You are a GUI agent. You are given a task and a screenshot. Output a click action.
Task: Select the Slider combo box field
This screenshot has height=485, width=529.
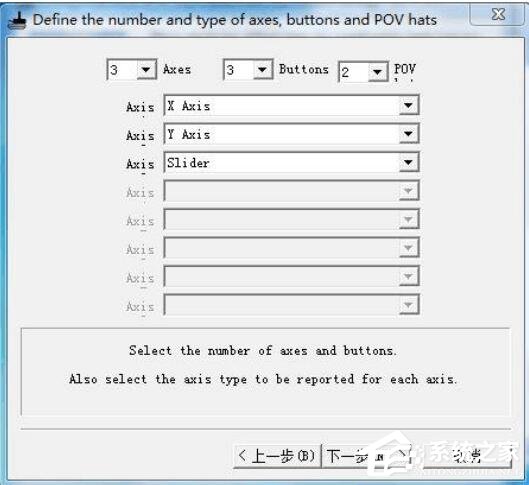click(x=291, y=162)
